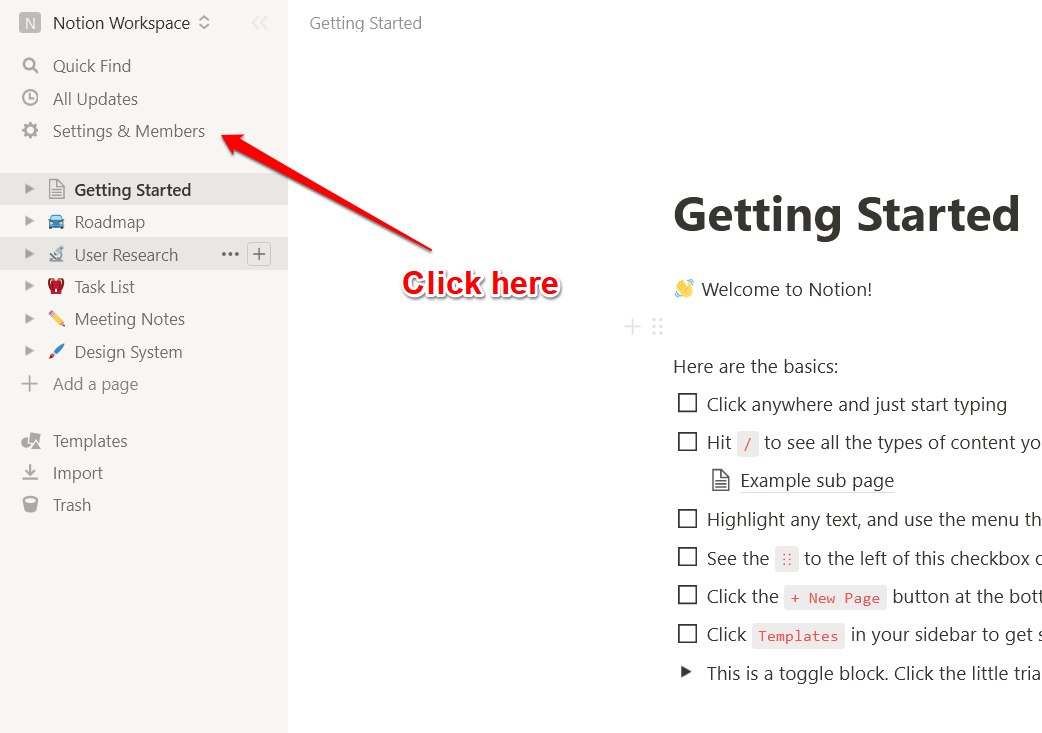Click the Task List red icon
Image resolution: width=1042 pixels, height=733 pixels.
(56, 286)
